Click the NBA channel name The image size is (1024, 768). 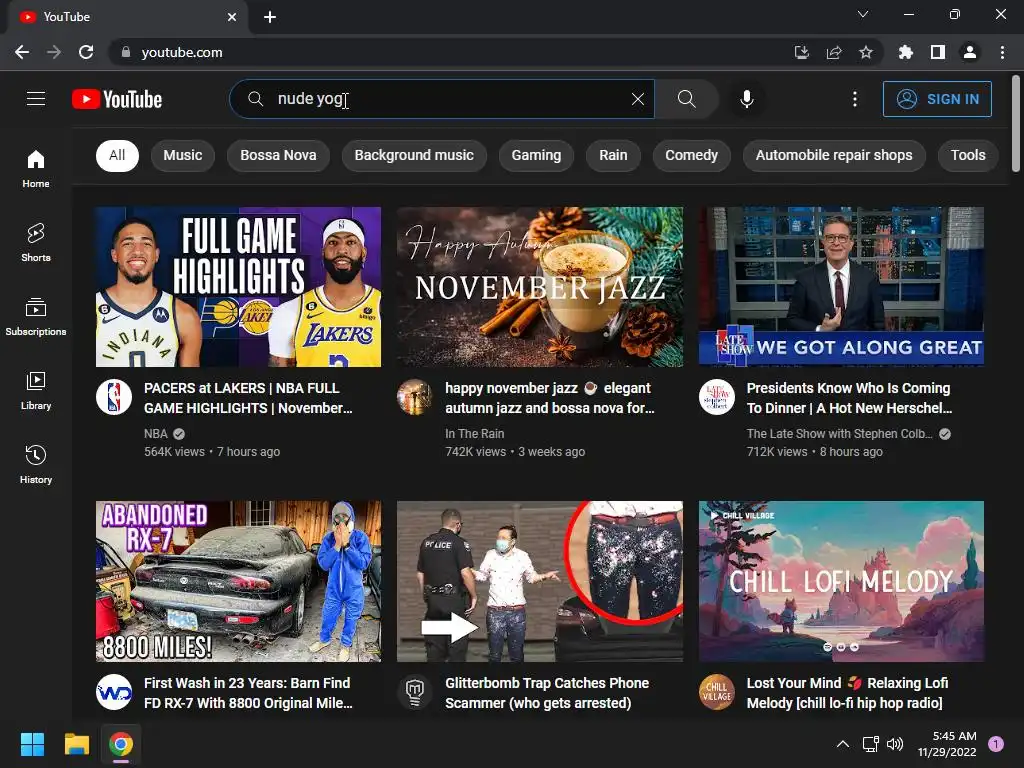pyautogui.click(x=155, y=434)
